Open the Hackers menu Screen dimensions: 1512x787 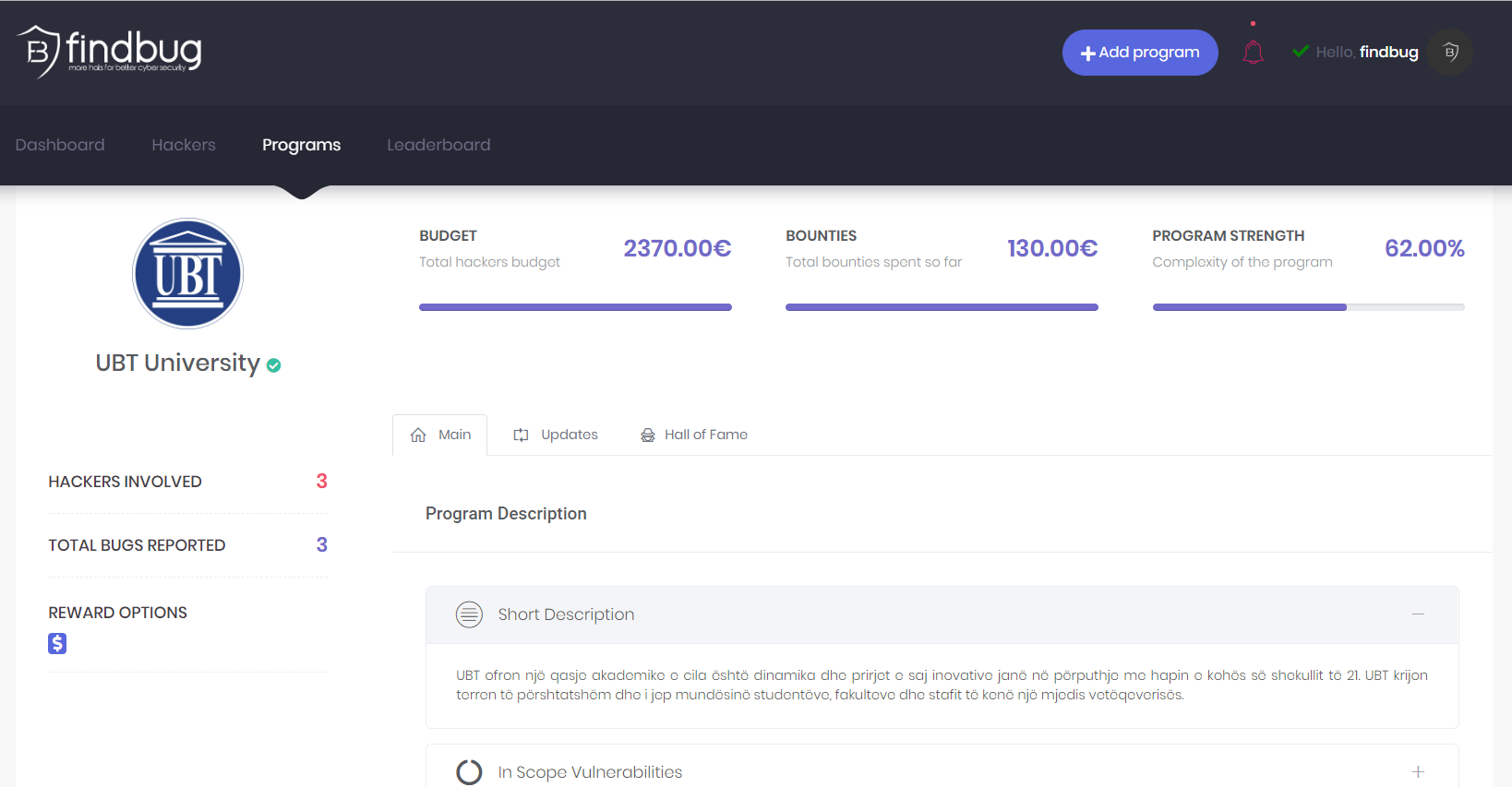[x=184, y=145]
